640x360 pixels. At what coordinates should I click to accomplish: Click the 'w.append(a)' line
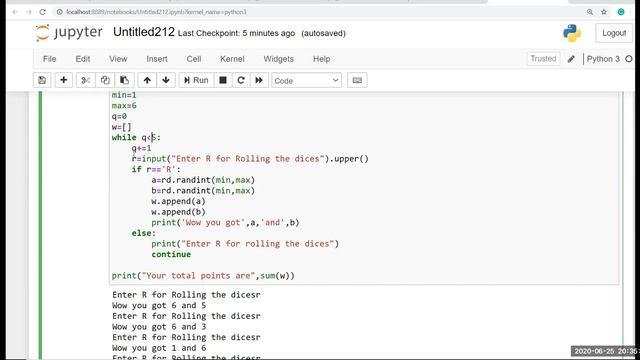click(x=178, y=201)
